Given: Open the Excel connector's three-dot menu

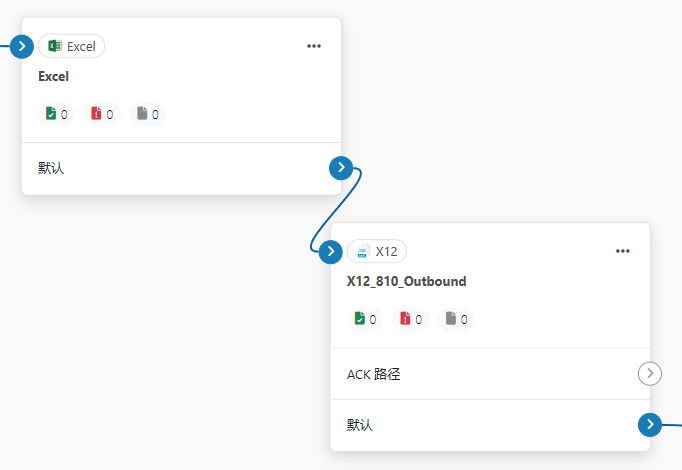Looking at the screenshot, I should pos(314,46).
